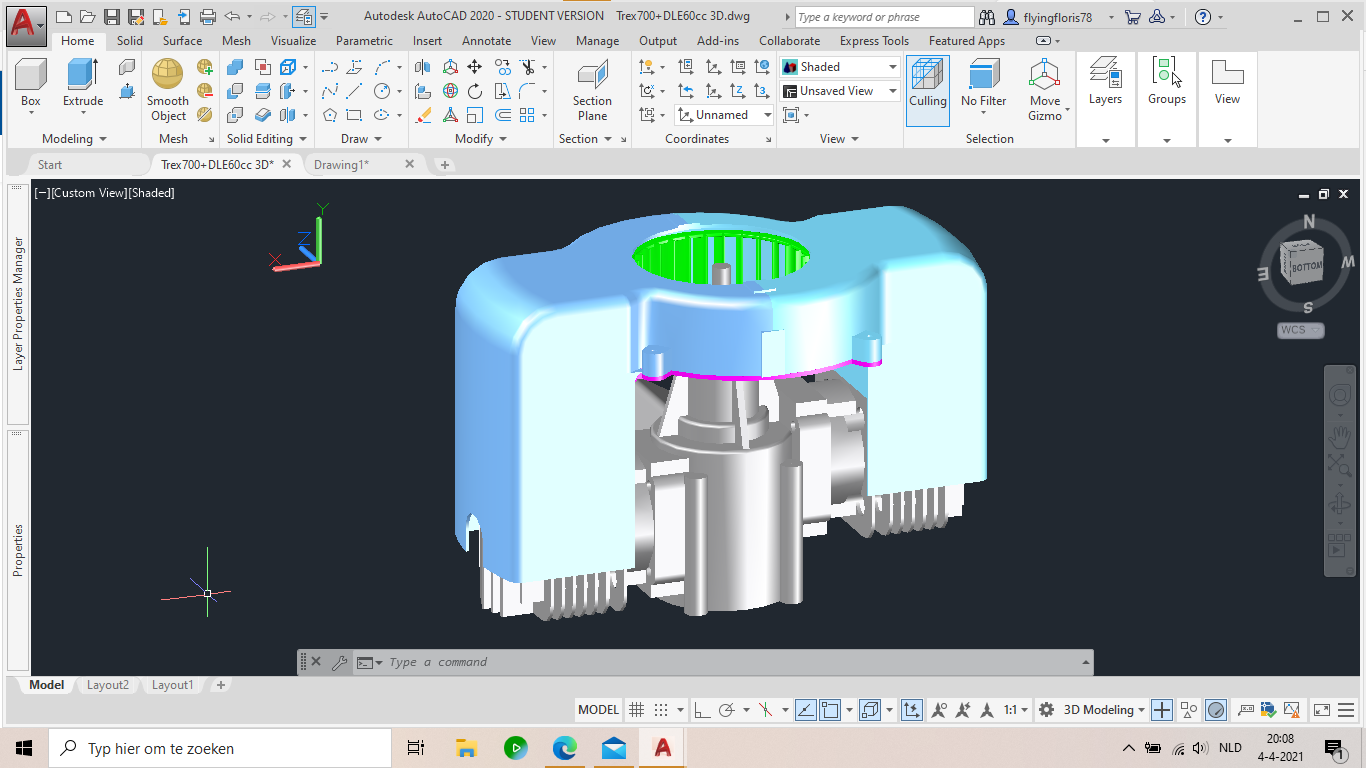Toggle Clean Screen in status bar
This screenshot has width=1366, height=768.
1322,710
